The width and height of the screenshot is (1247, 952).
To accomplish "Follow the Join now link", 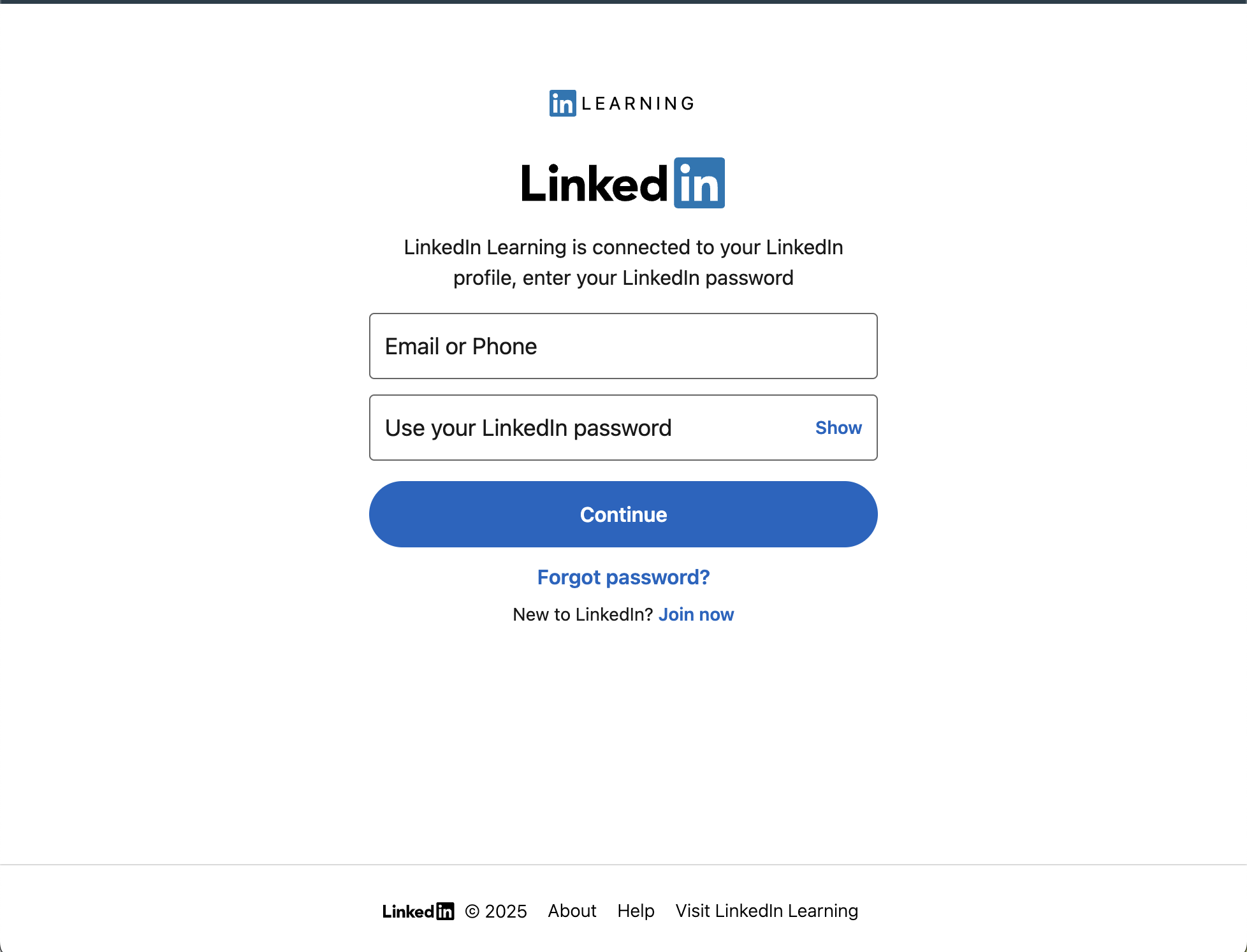I will pos(696,614).
